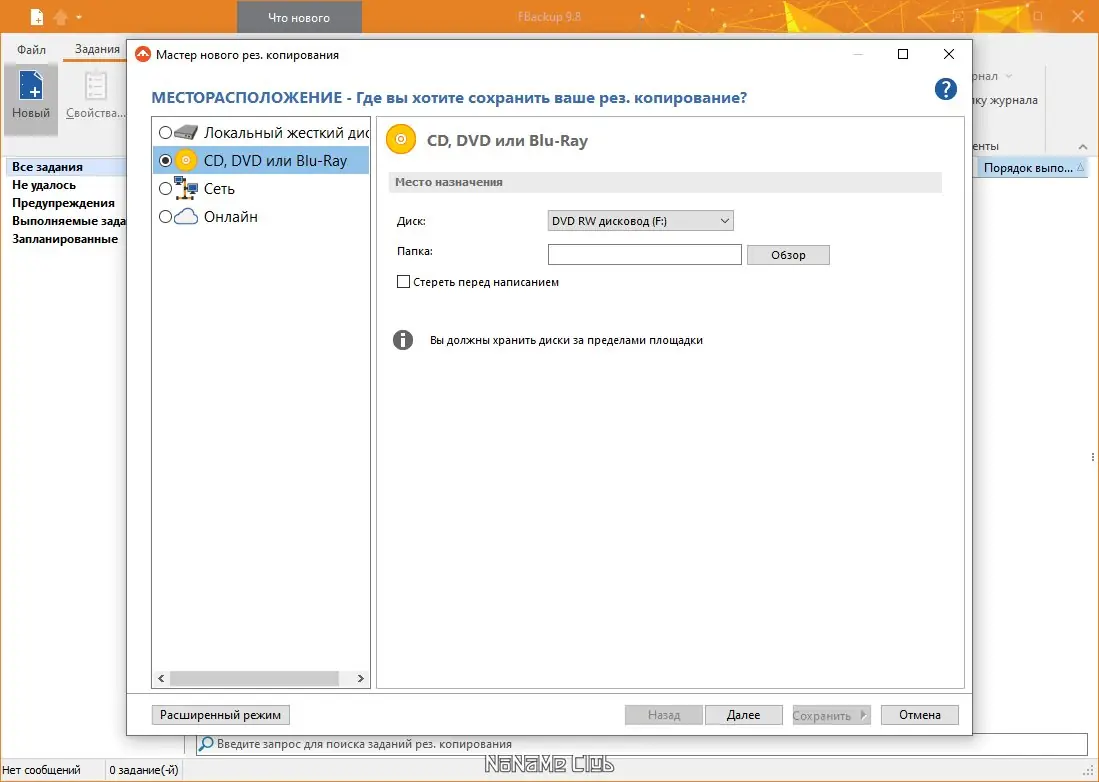The height and width of the screenshot is (782, 1099).
Task: Click Далее to proceed
Action: [x=743, y=715]
